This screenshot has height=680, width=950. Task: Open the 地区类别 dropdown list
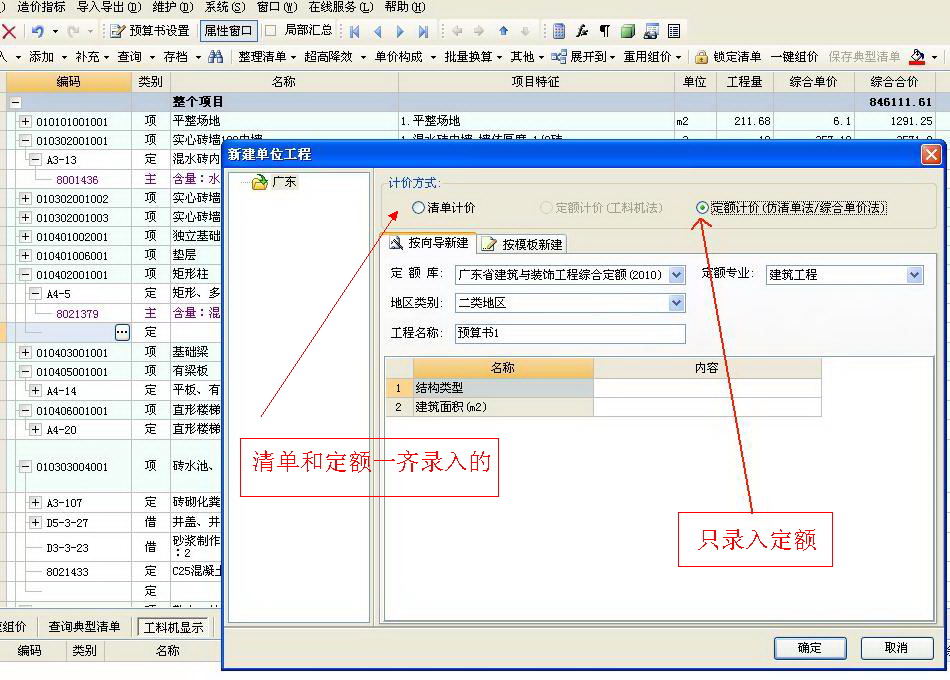(x=677, y=302)
